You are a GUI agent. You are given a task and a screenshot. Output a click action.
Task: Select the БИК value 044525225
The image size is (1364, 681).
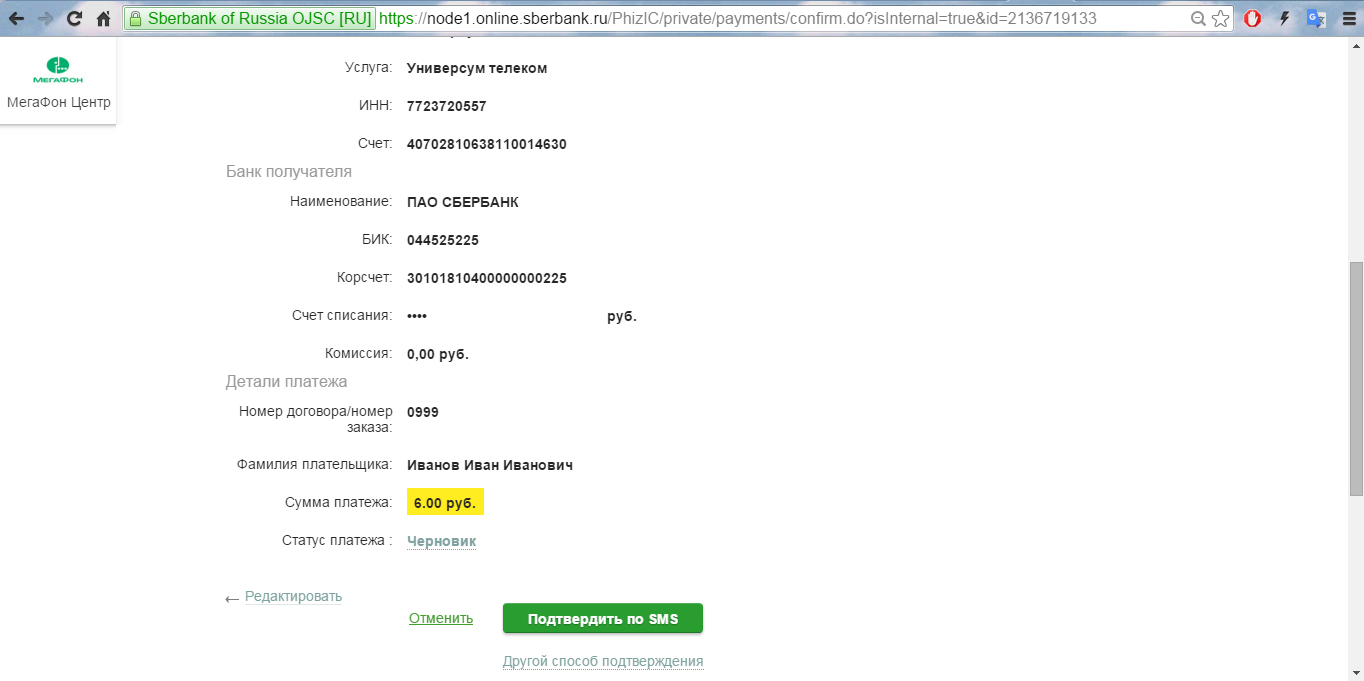coord(443,240)
